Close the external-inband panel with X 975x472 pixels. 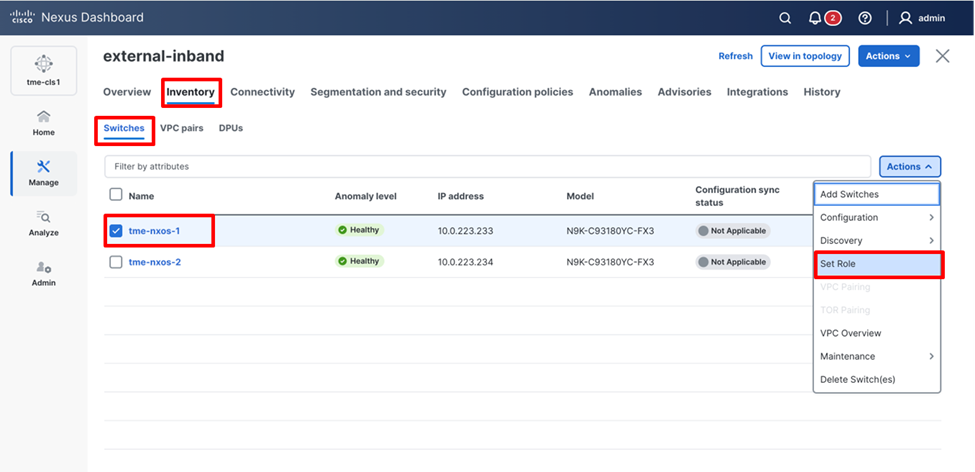pyautogui.click(x=942, y=56)
